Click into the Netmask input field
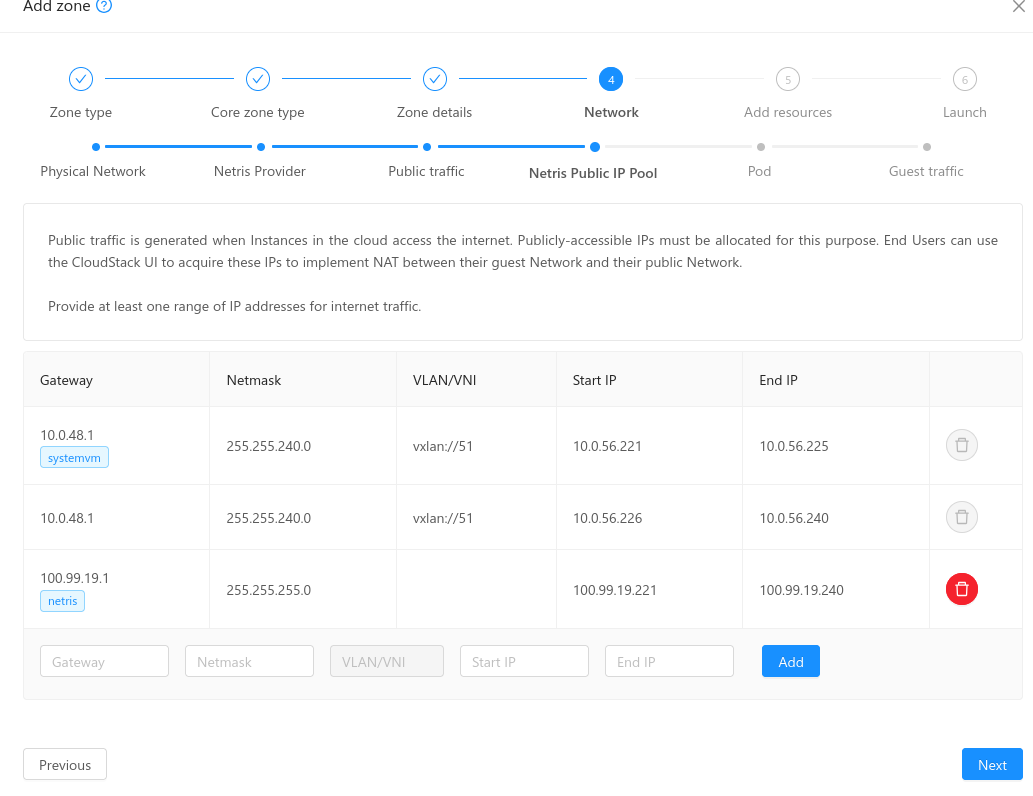The width and height of the screenshot is (1033, 796). (x=249, y=661)
